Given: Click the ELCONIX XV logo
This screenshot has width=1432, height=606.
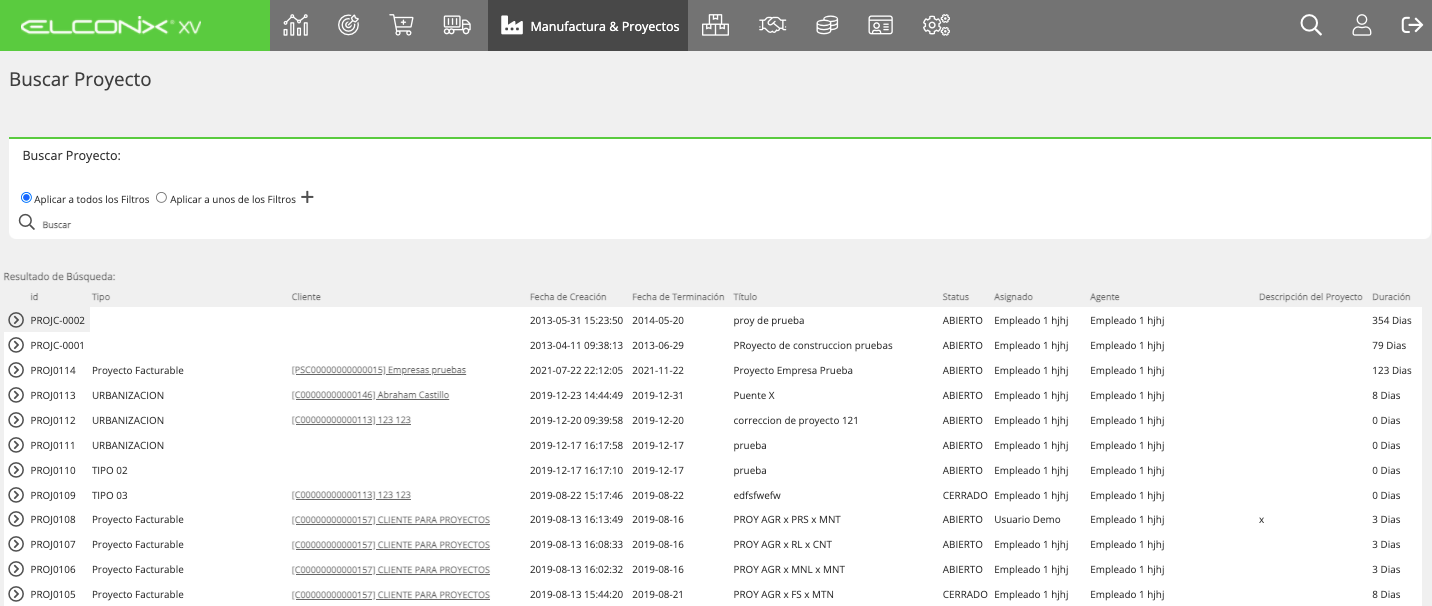Looking at the screenshot, I should (110, 26).
